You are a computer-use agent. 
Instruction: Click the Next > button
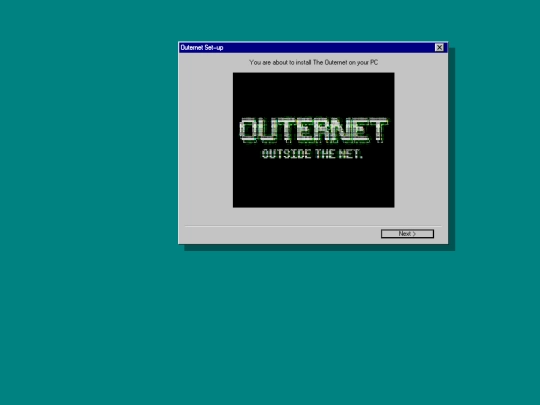point(407,234)
